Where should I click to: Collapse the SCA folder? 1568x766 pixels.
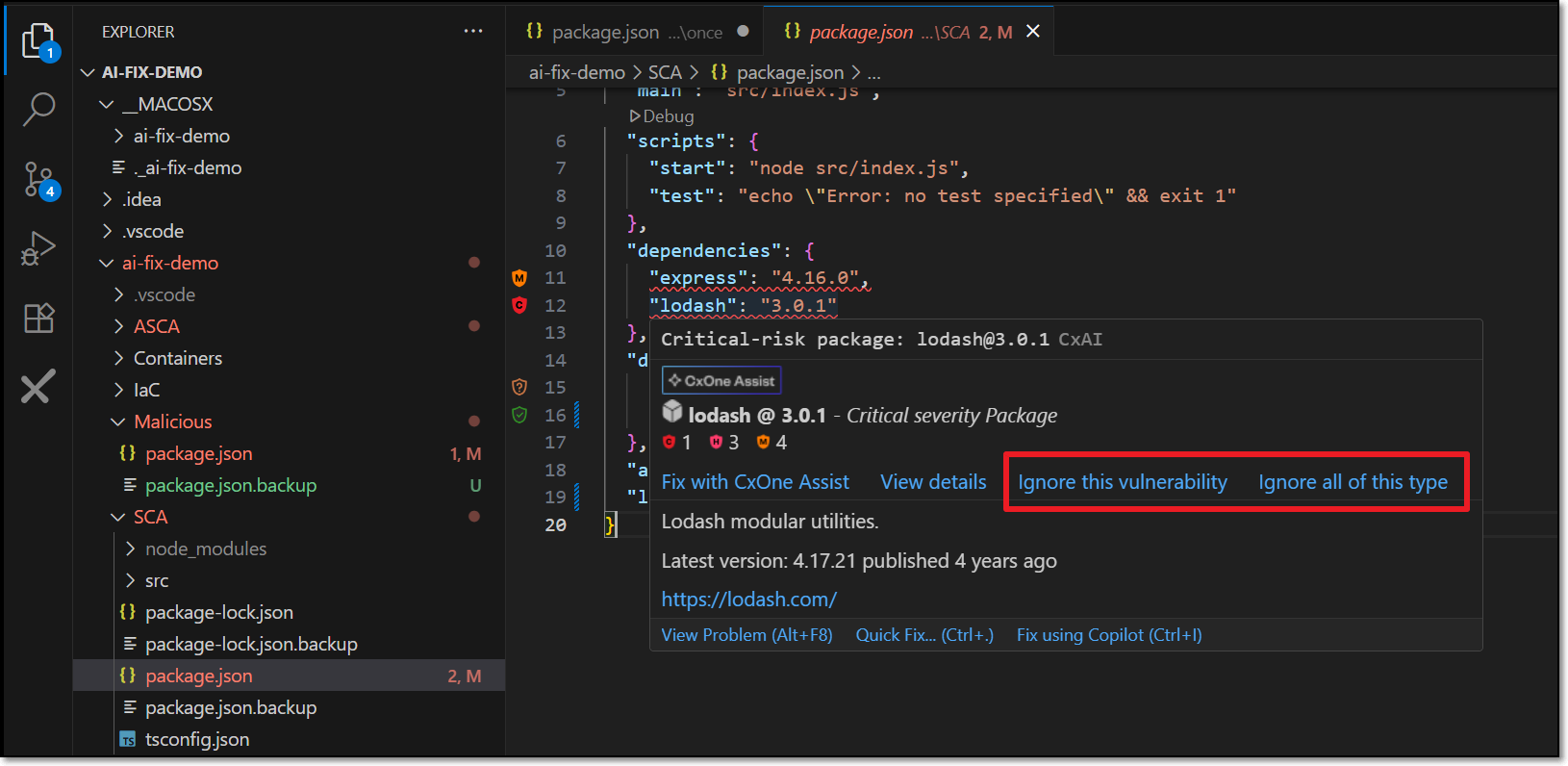pos(118,517)
